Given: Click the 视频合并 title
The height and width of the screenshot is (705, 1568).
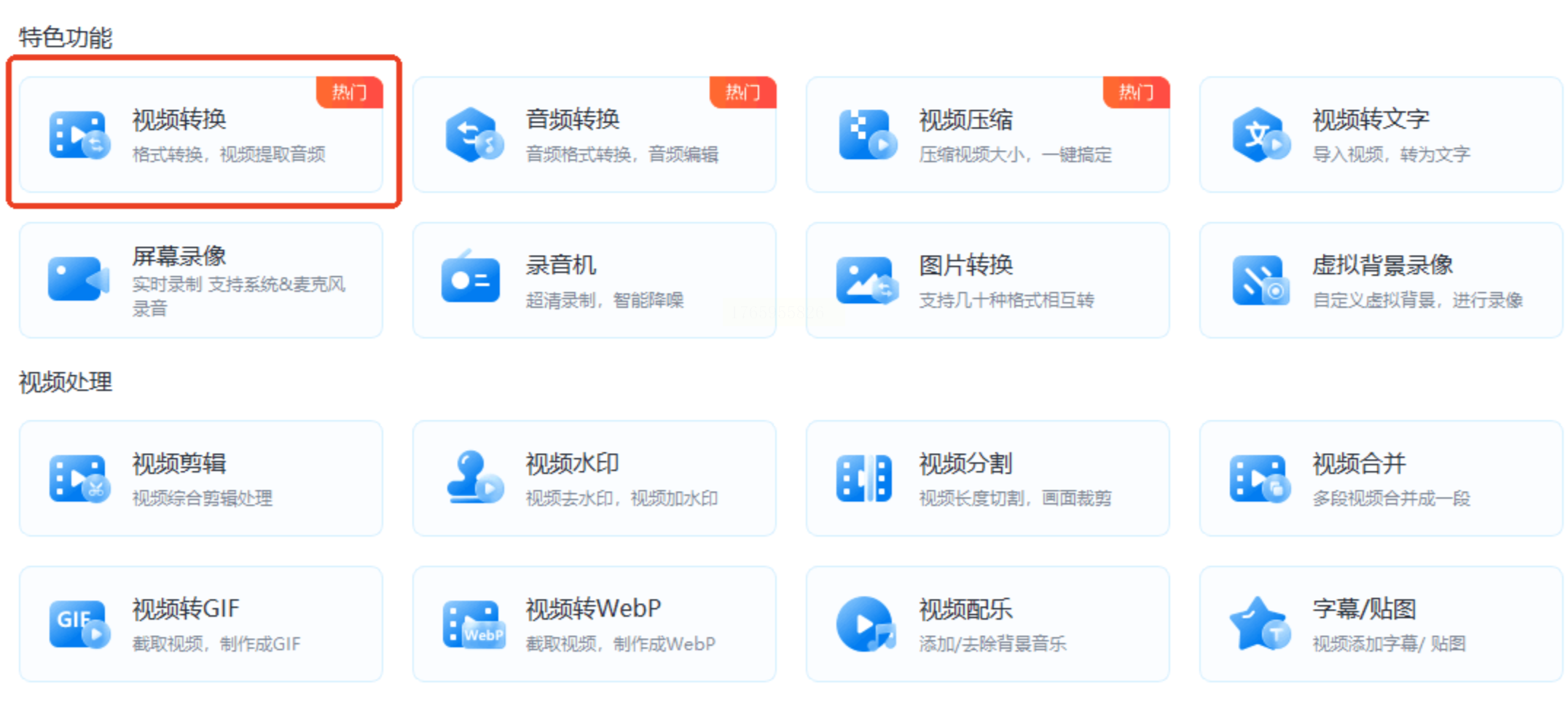Looking at the screenshot, I should [1360, 463].
